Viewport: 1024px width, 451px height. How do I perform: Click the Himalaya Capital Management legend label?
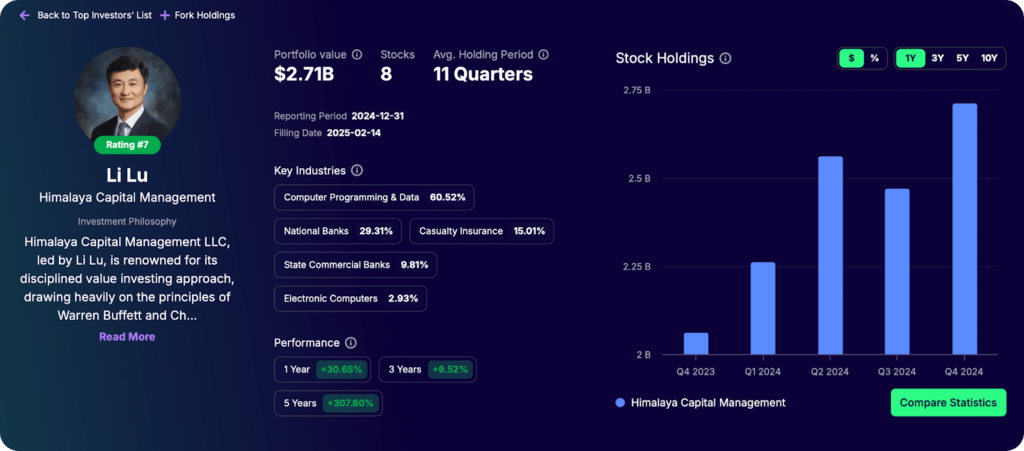[708, 403]
